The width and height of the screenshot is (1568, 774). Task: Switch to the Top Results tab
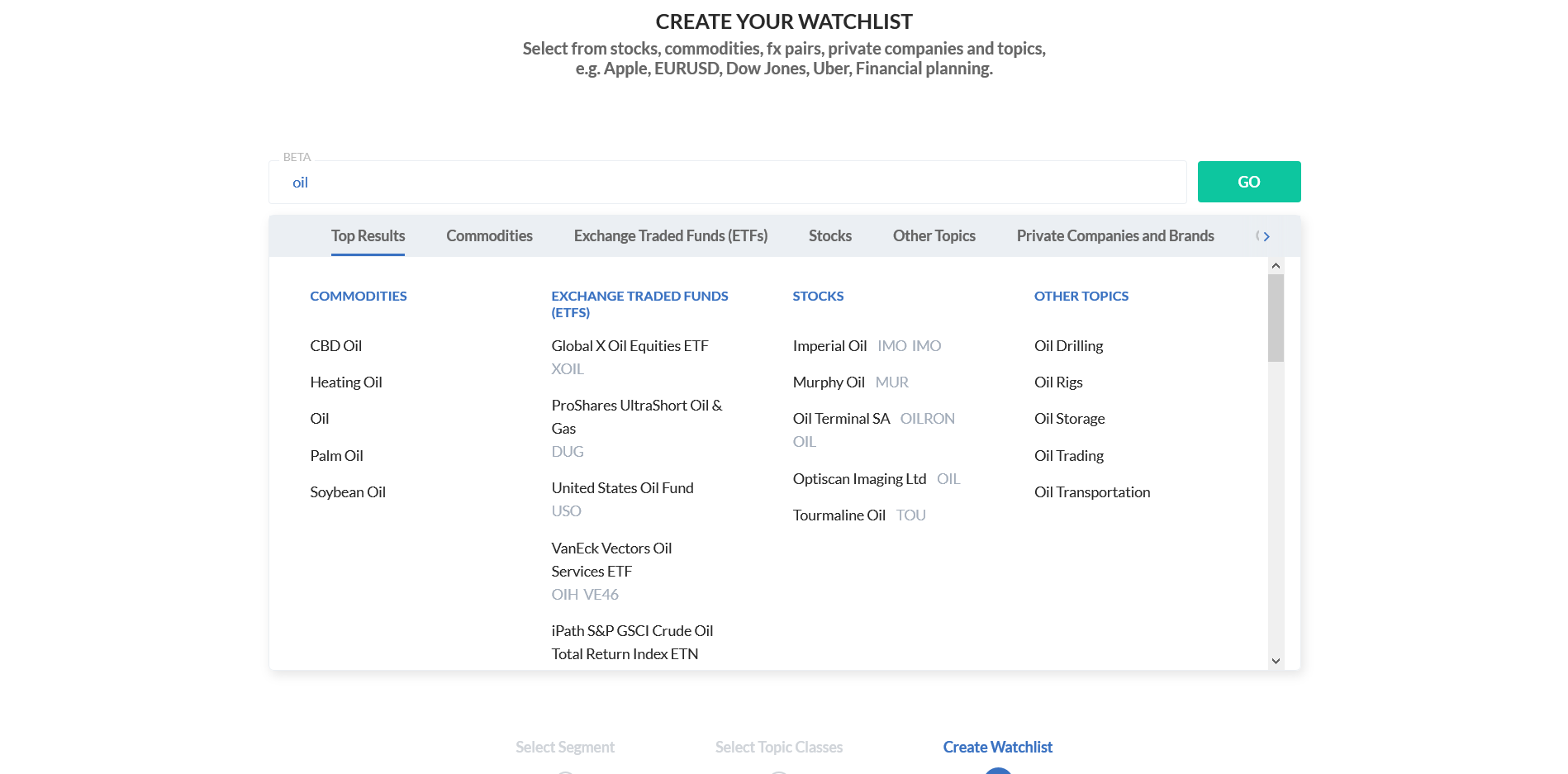[368, 236]
